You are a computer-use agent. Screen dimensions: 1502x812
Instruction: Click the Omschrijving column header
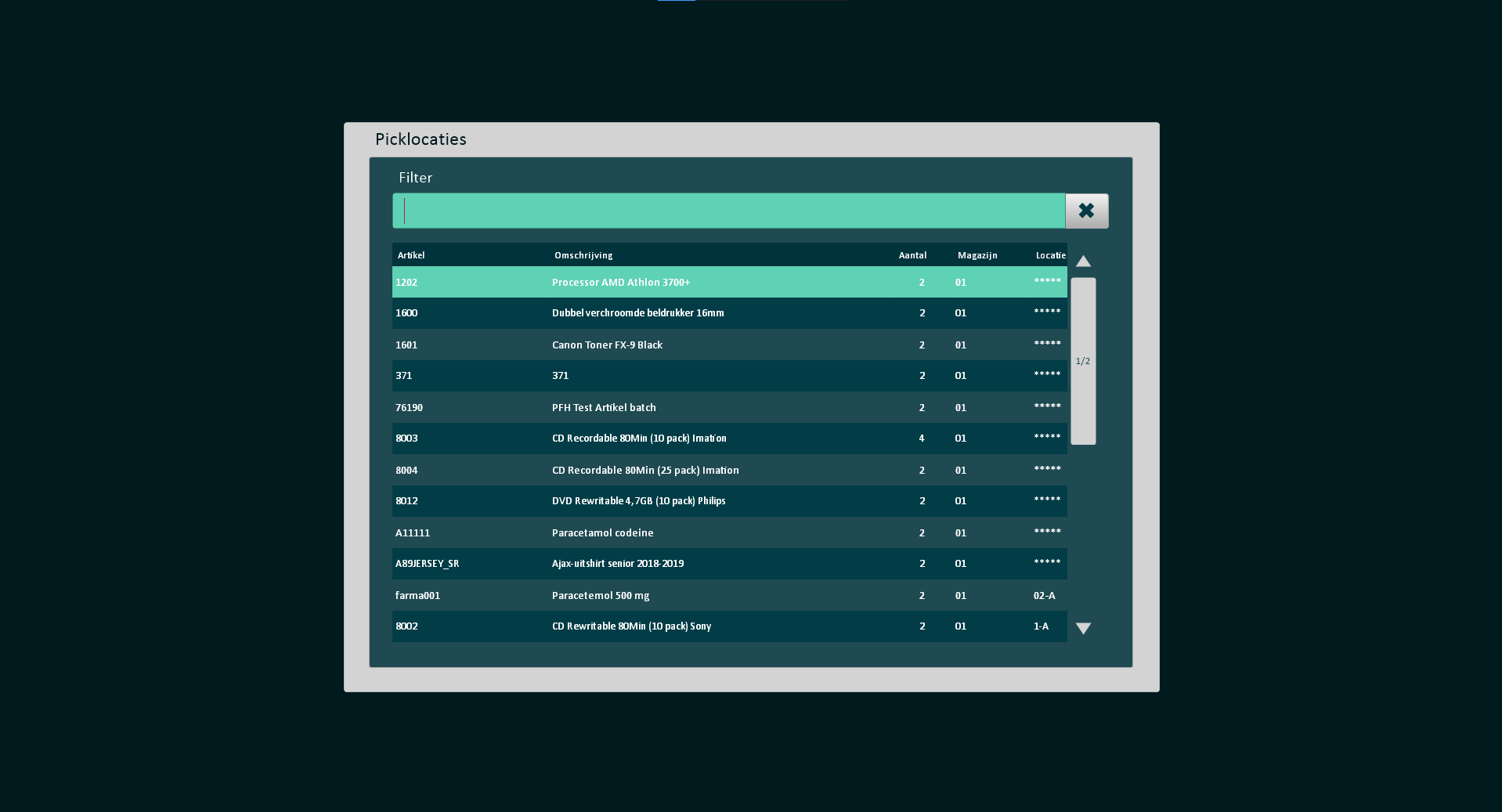pos(583,255)
